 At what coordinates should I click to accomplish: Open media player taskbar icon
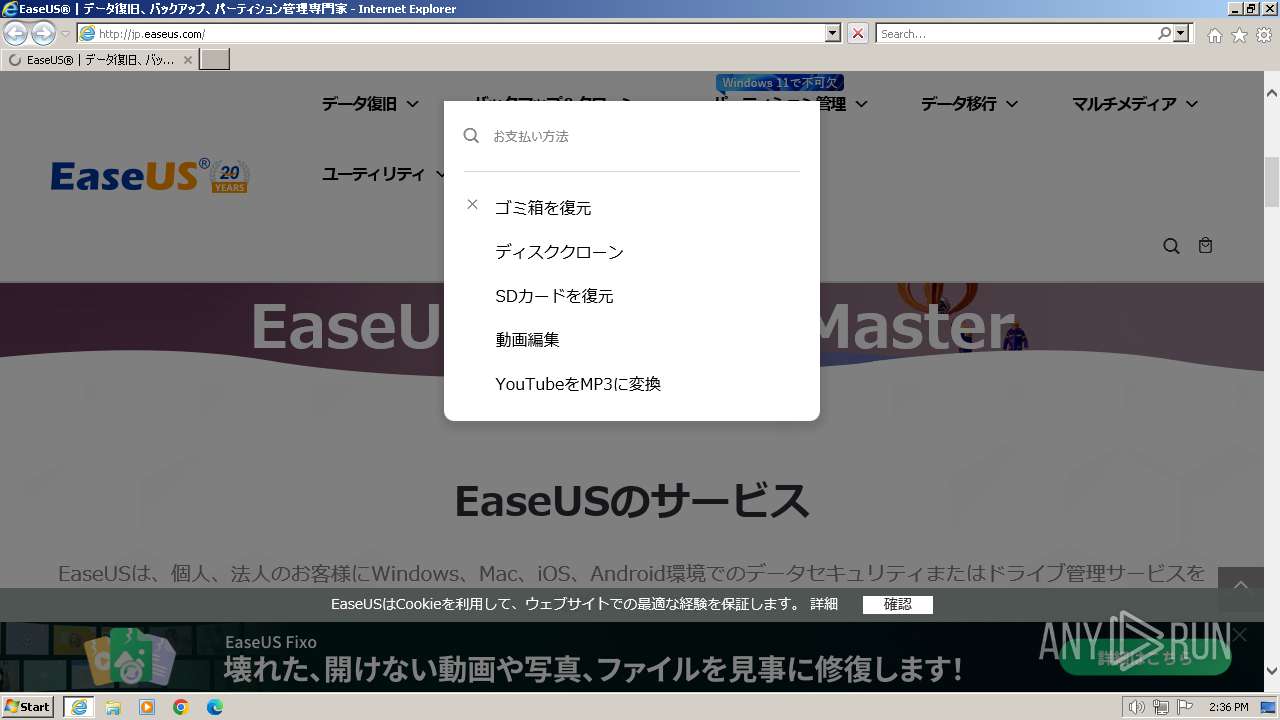point(147,707)
